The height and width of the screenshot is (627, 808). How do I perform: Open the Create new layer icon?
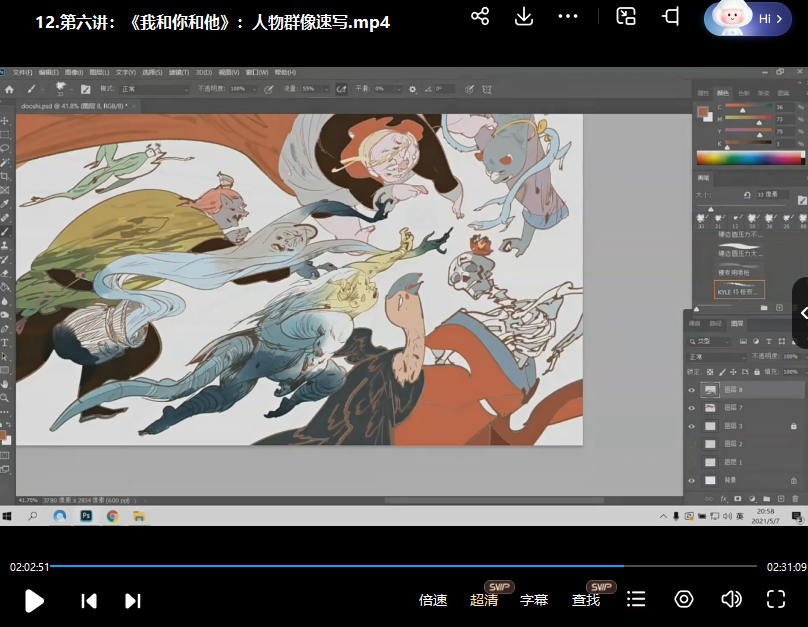(782, 499)
